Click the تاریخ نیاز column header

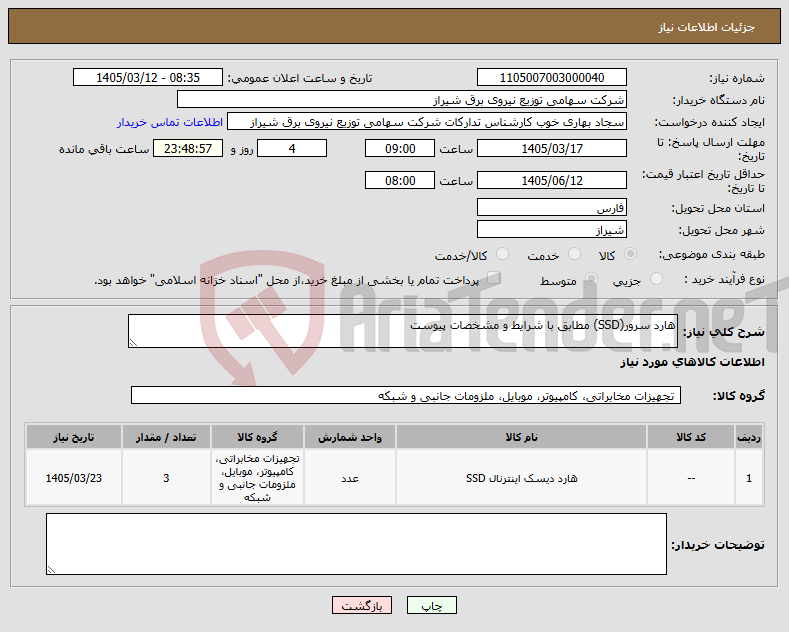73,437
